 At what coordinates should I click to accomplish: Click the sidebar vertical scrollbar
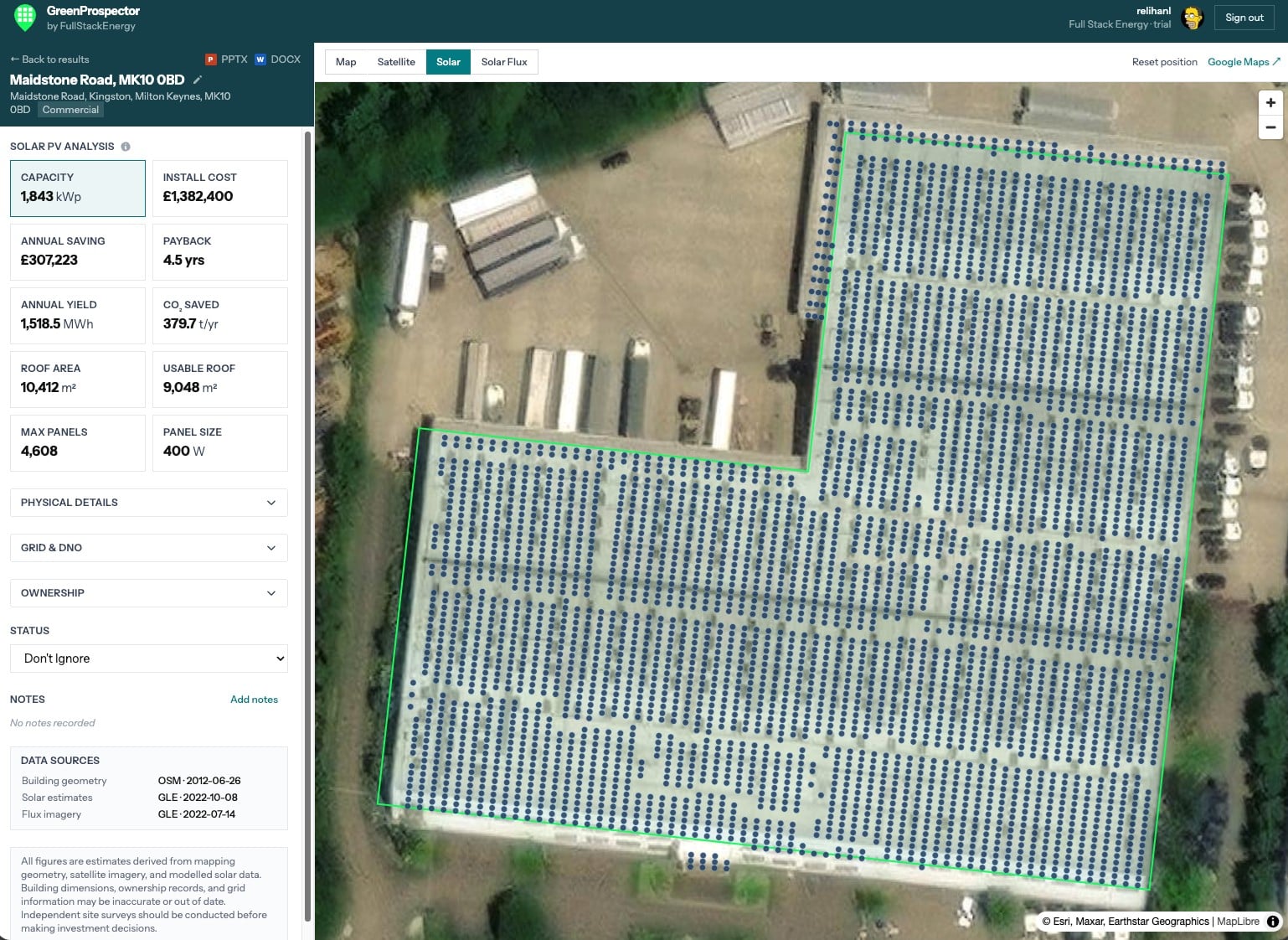307,525
